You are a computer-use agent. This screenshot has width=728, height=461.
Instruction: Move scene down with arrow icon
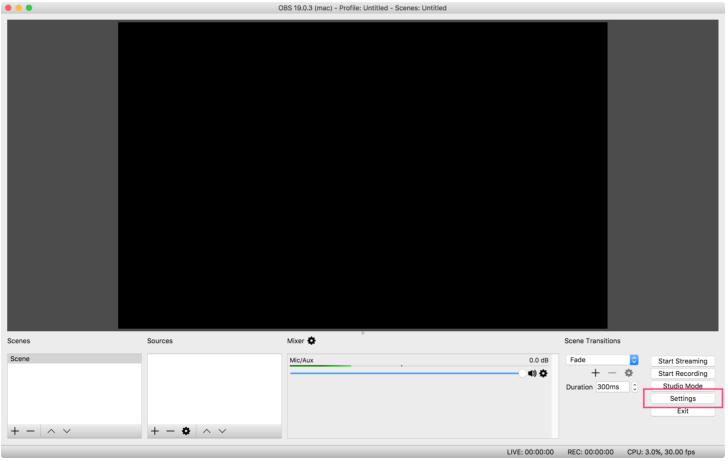(67, 431)
